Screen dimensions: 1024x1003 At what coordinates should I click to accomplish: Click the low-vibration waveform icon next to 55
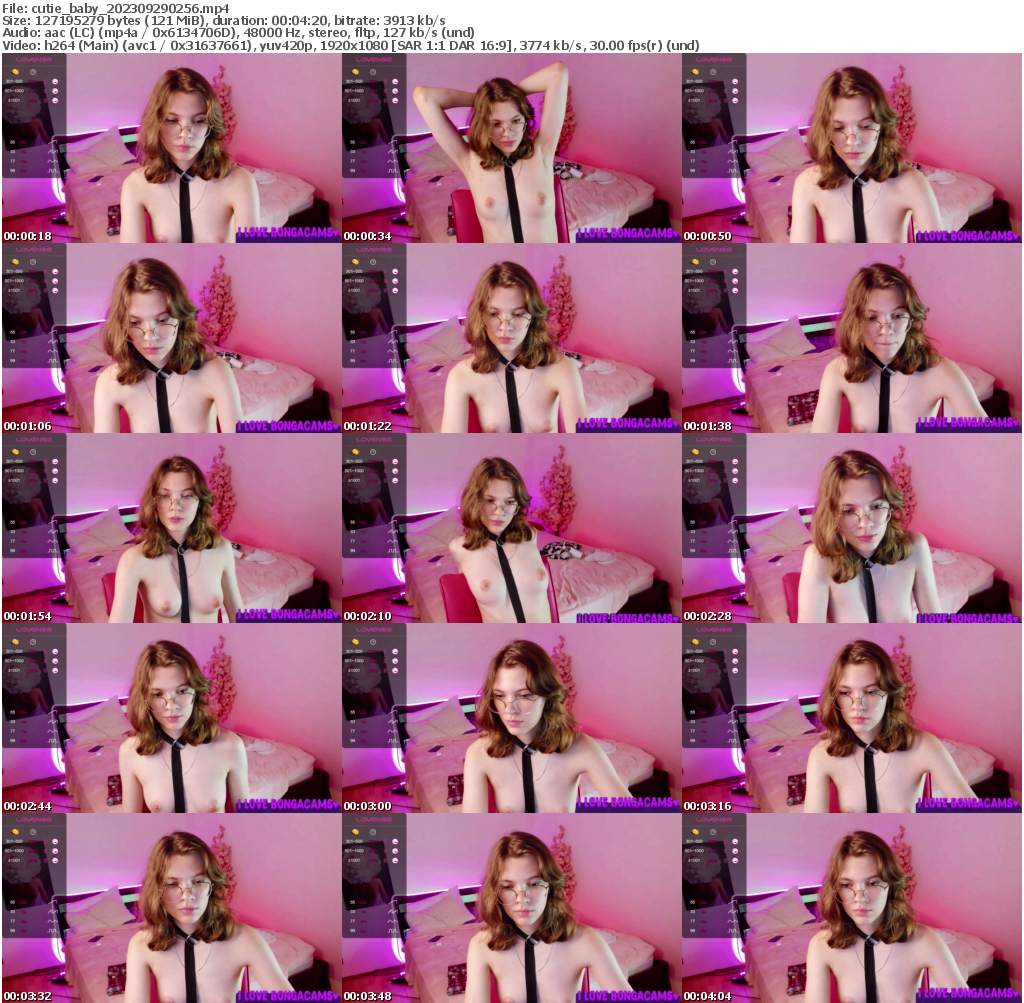point(51,142)
